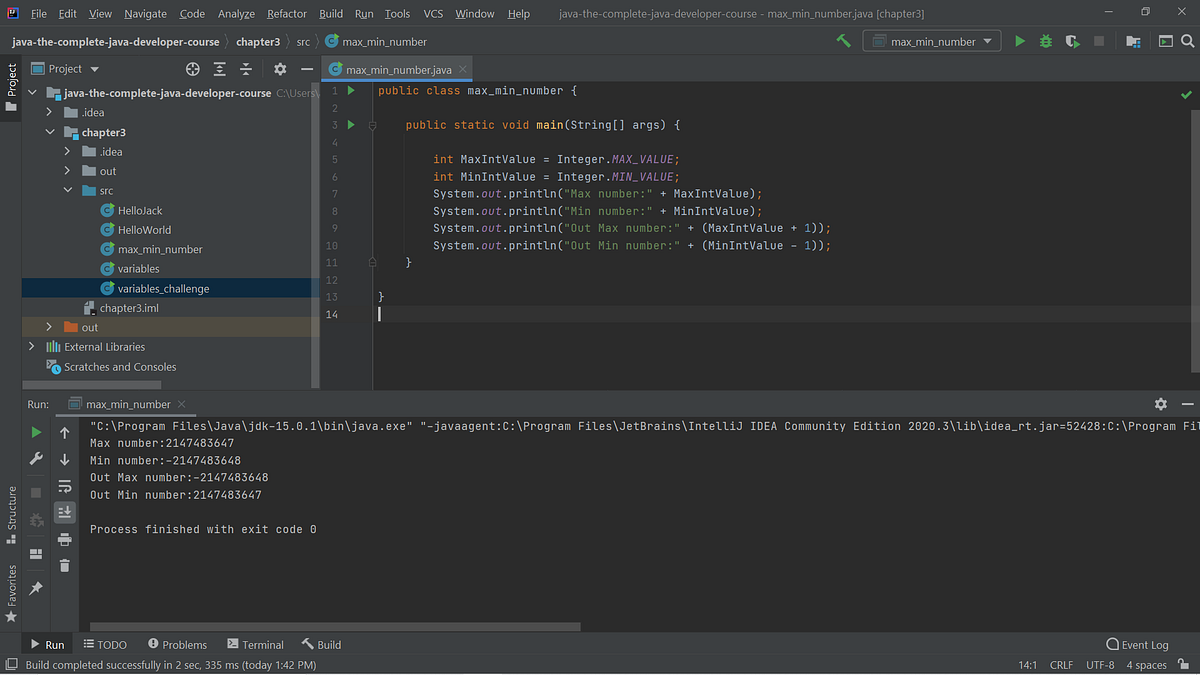Expand out folder inside chapter3
This screenshot has height=675, width=1200.
tap(67, 171)
